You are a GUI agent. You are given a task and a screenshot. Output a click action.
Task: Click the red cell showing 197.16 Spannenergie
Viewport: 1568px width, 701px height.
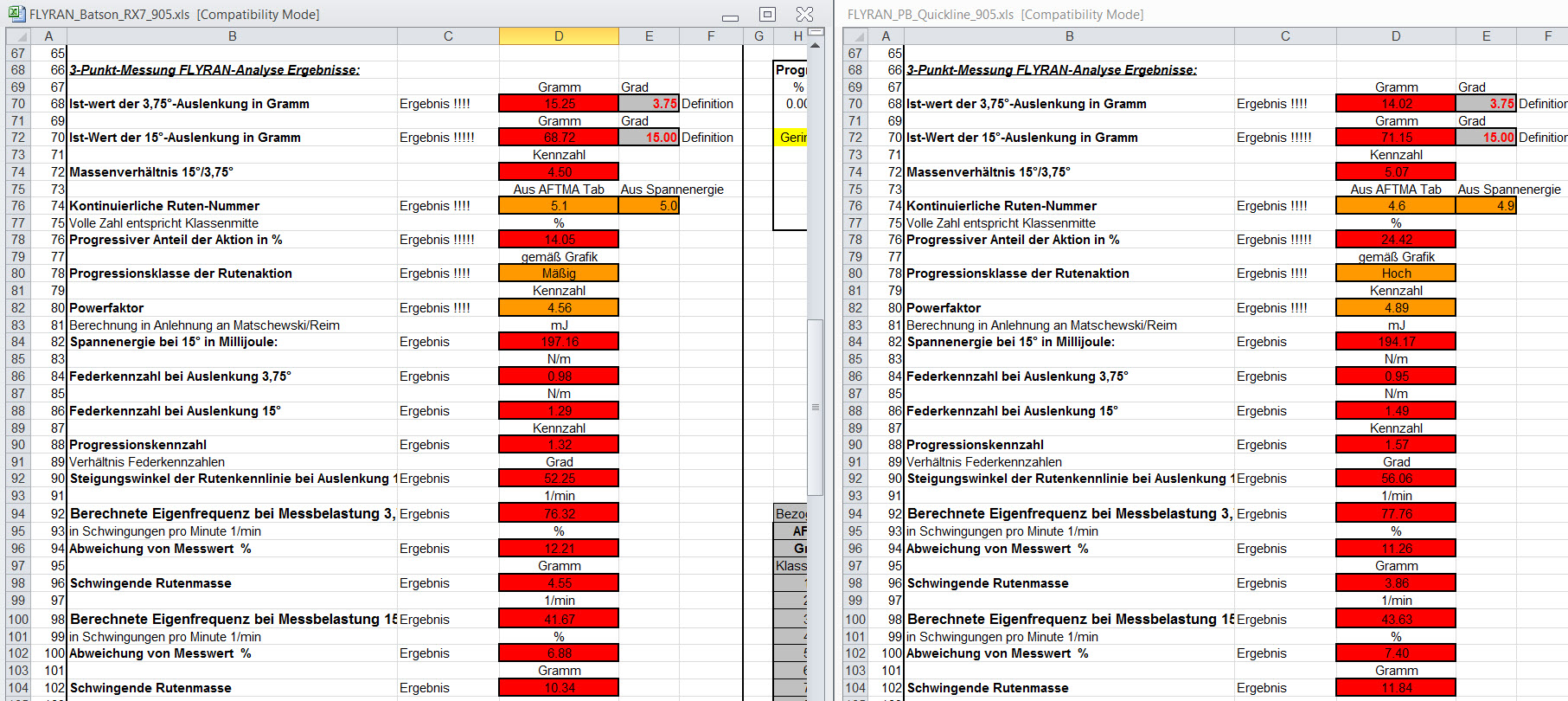pos(559,342)
